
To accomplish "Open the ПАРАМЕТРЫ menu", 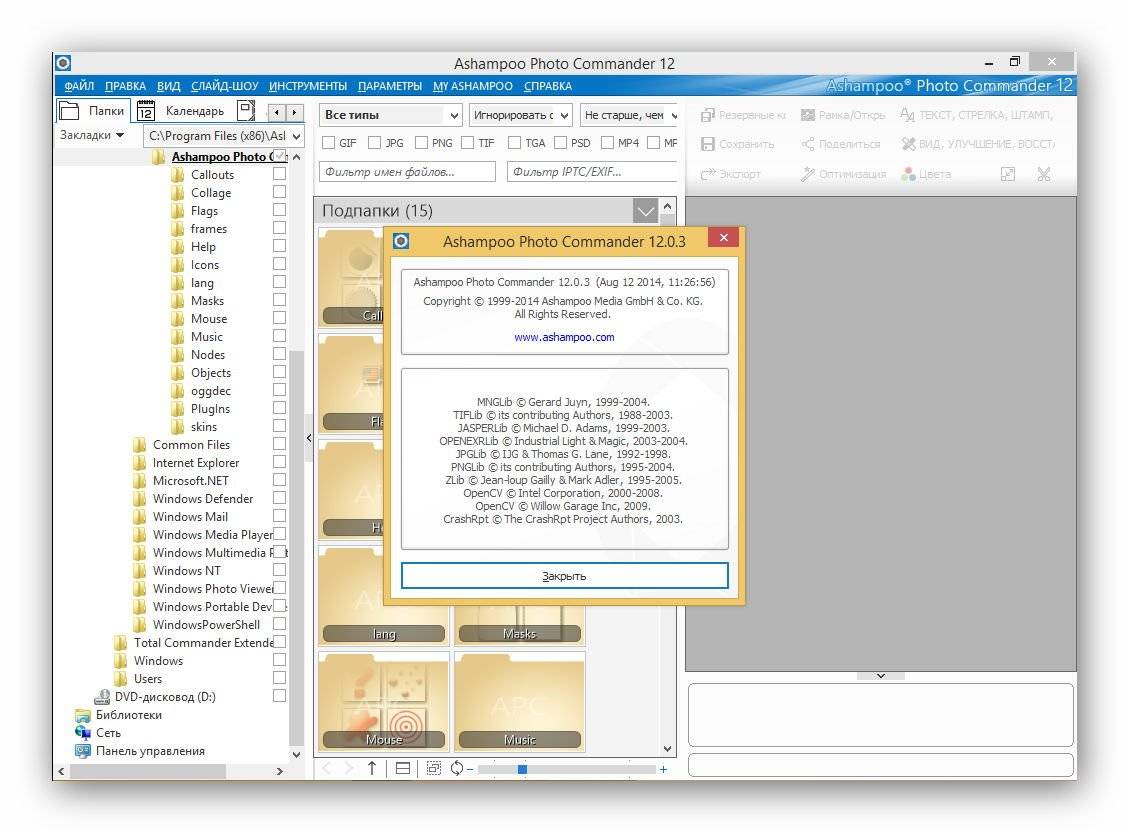I will (x=390, y=86).
